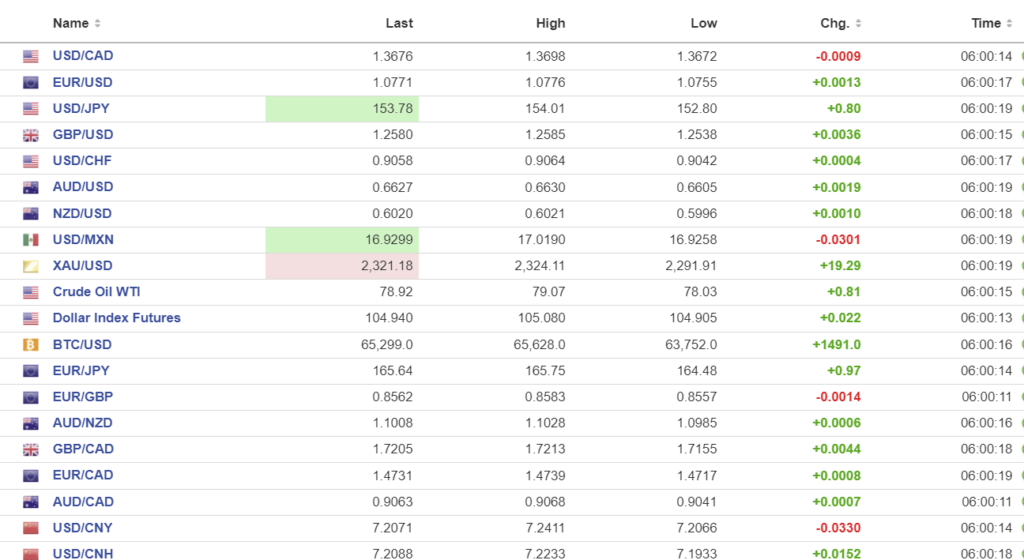Click the red highlighted XAU/USD last price
The height and width of the screenshot is (560, 1024).
click(x=342, y=266)
